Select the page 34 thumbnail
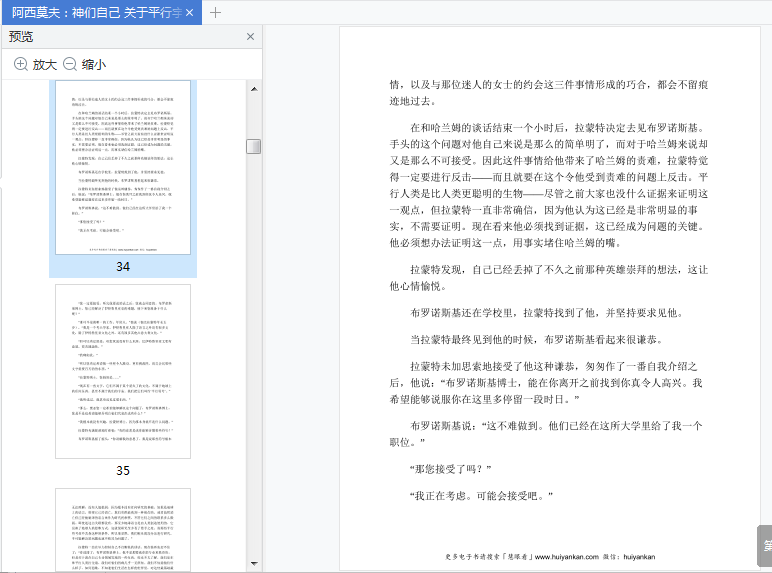This screenshot has height=573, width=772. point(123,167)
